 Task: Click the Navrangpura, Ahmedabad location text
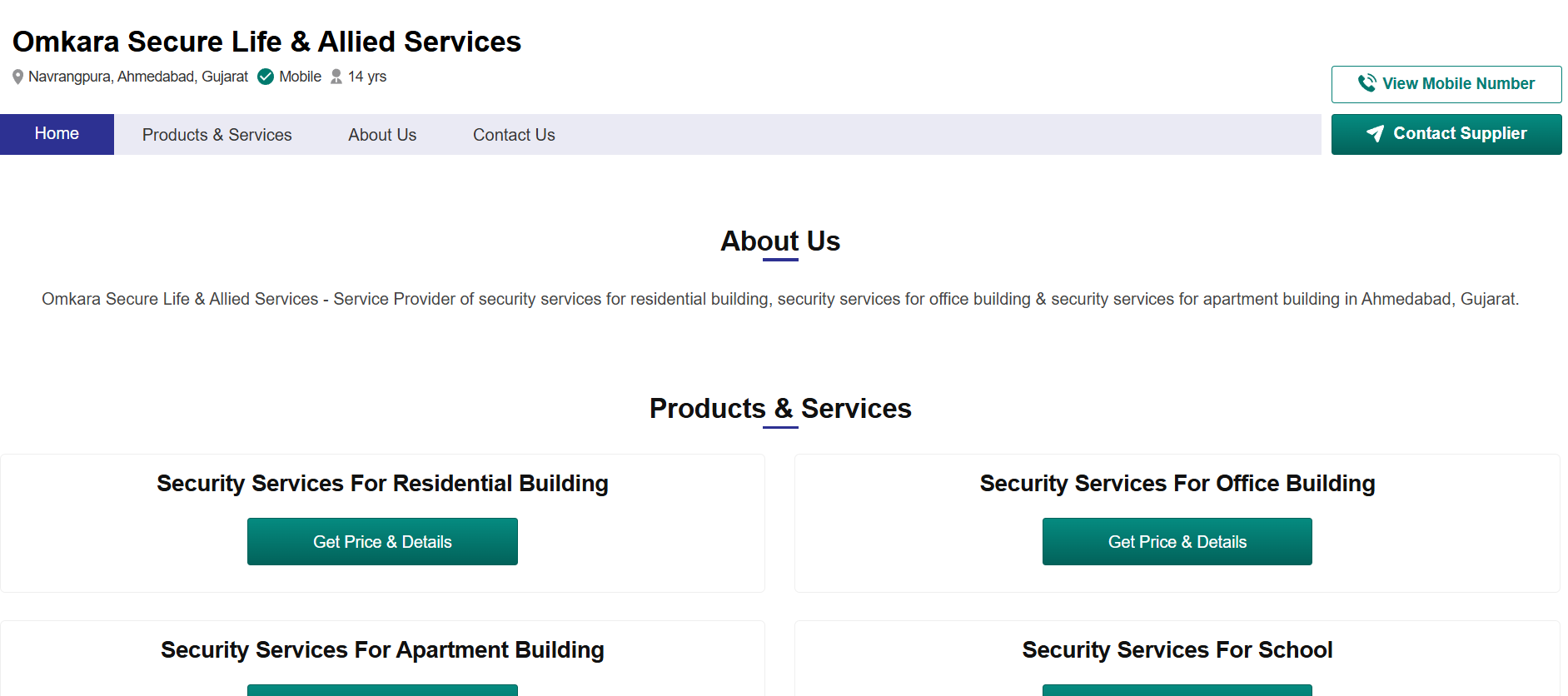pos(137,77)
